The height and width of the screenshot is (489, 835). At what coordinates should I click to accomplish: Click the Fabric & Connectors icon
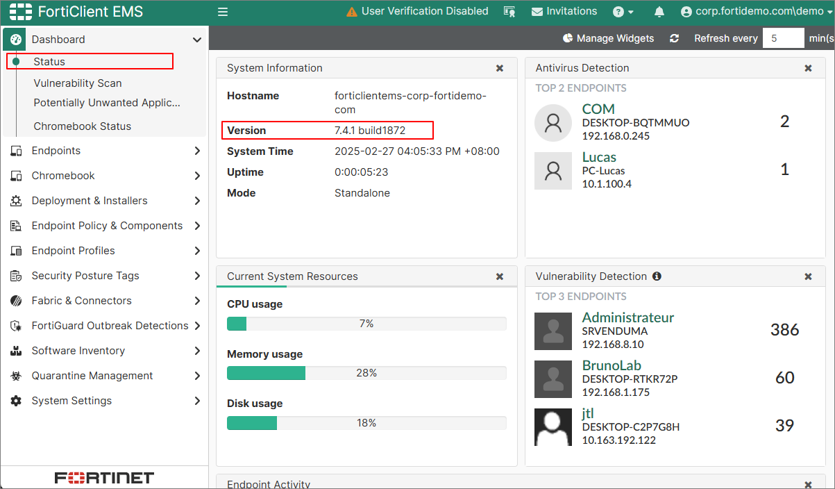coord(16,301)
